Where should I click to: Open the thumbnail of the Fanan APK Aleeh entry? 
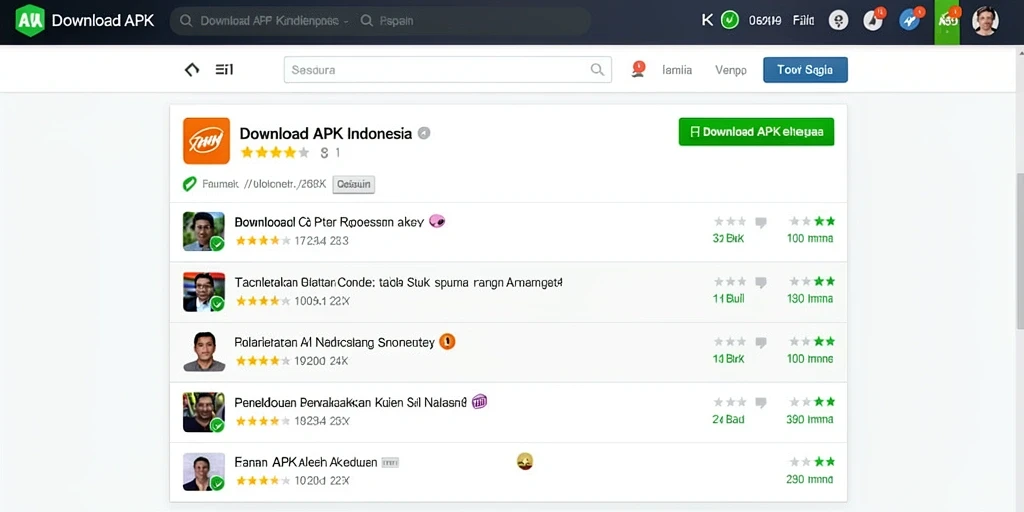(204, 472)
